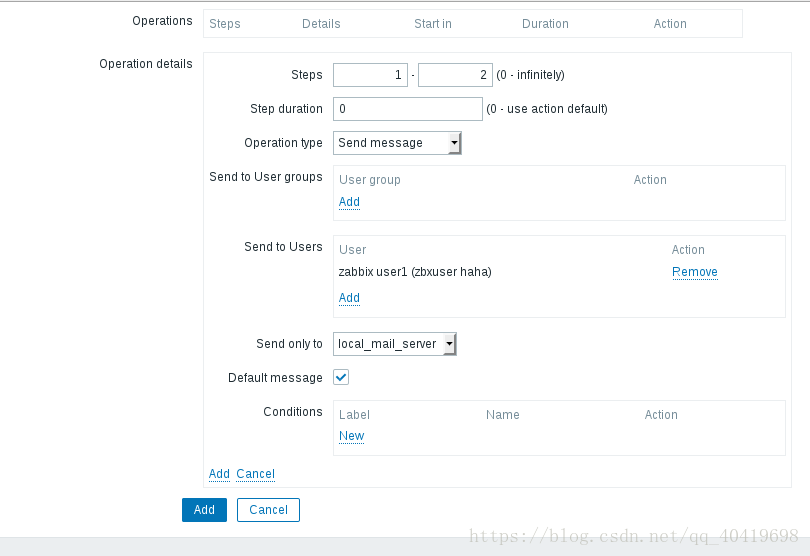
Task: Click the Duration column header
Action: pyautogui.click(x=545, y=24)
